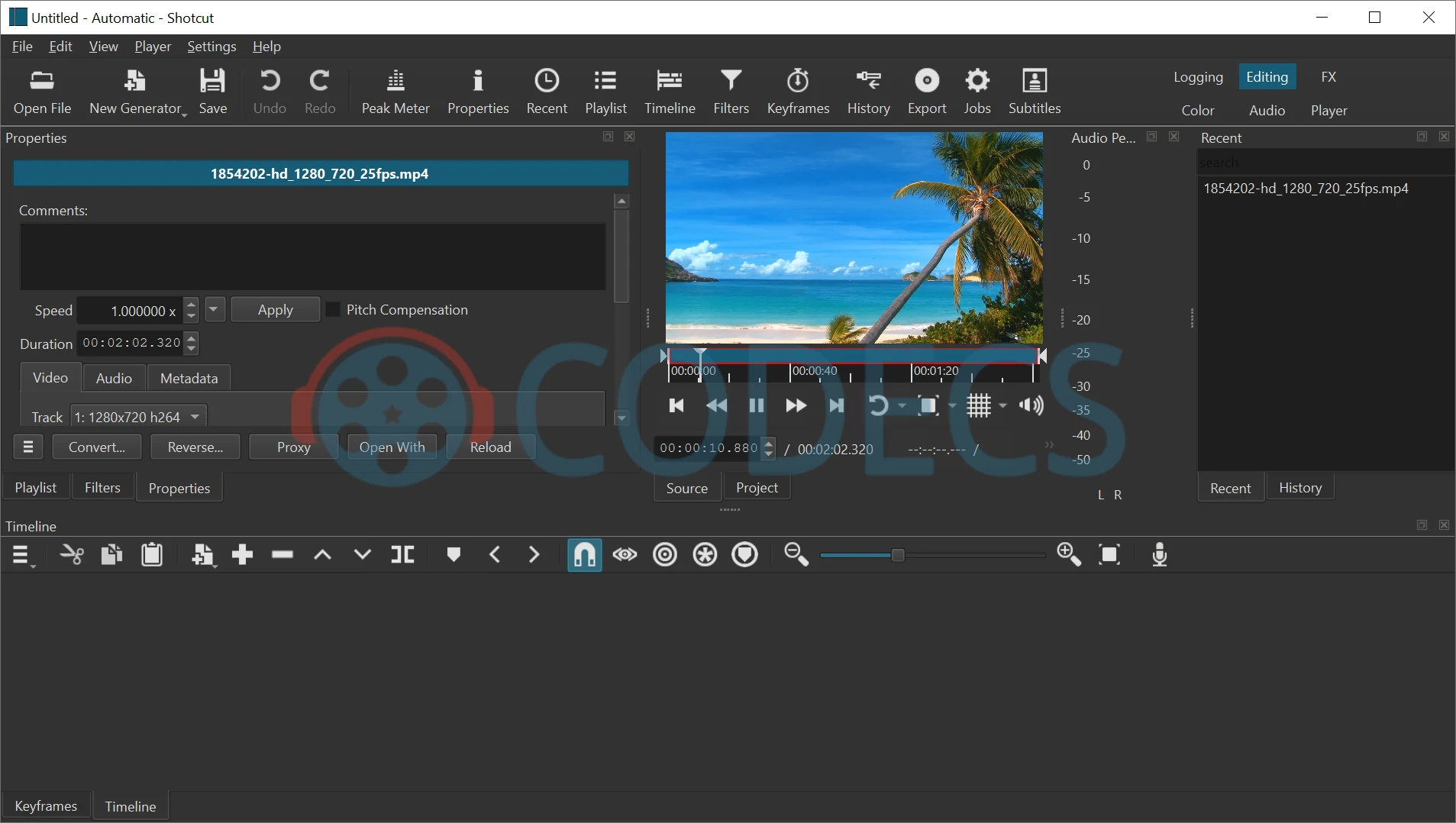Apply the speed change
This screenshot has height=823, width=1456.
275,309
